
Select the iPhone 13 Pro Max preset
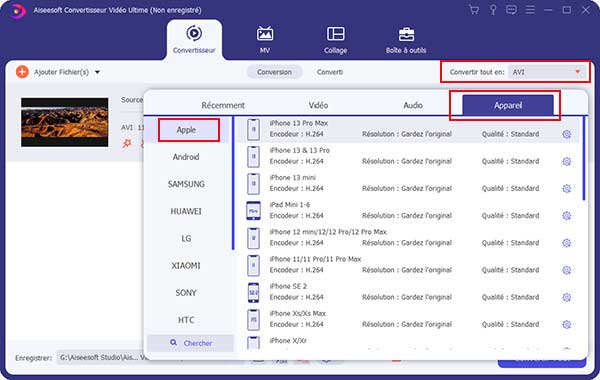(x=408, y=129)
